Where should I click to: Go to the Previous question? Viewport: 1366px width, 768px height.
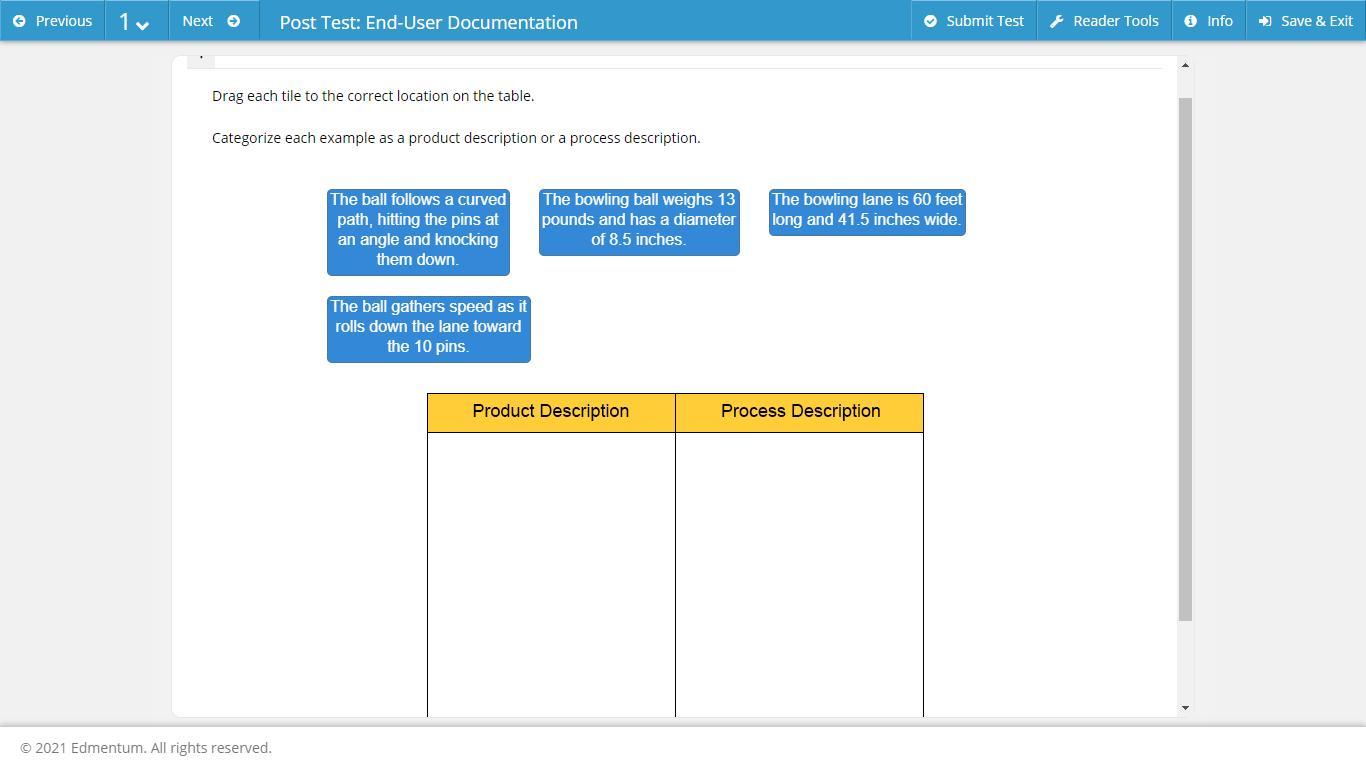pos(52,21)
